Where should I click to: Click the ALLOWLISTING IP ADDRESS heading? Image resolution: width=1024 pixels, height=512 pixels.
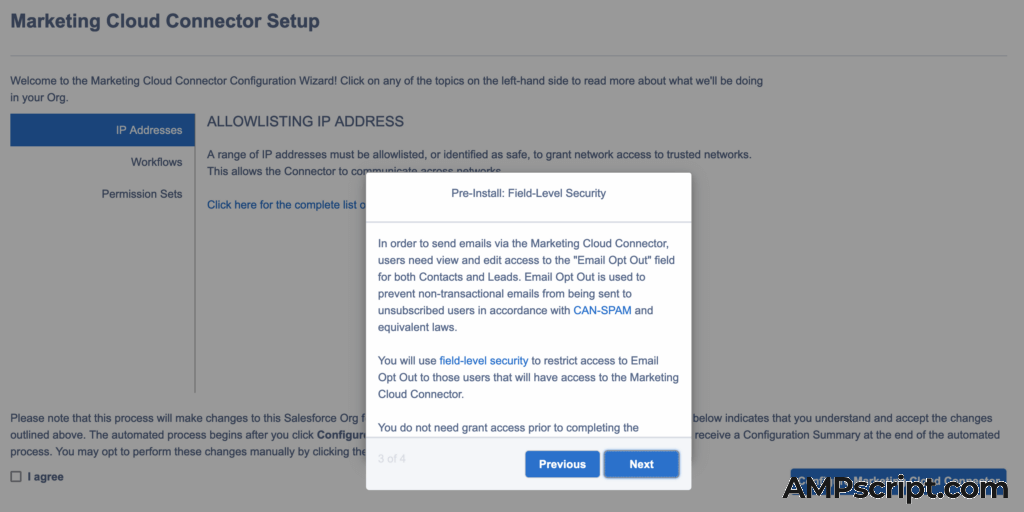tap(305, 122)
